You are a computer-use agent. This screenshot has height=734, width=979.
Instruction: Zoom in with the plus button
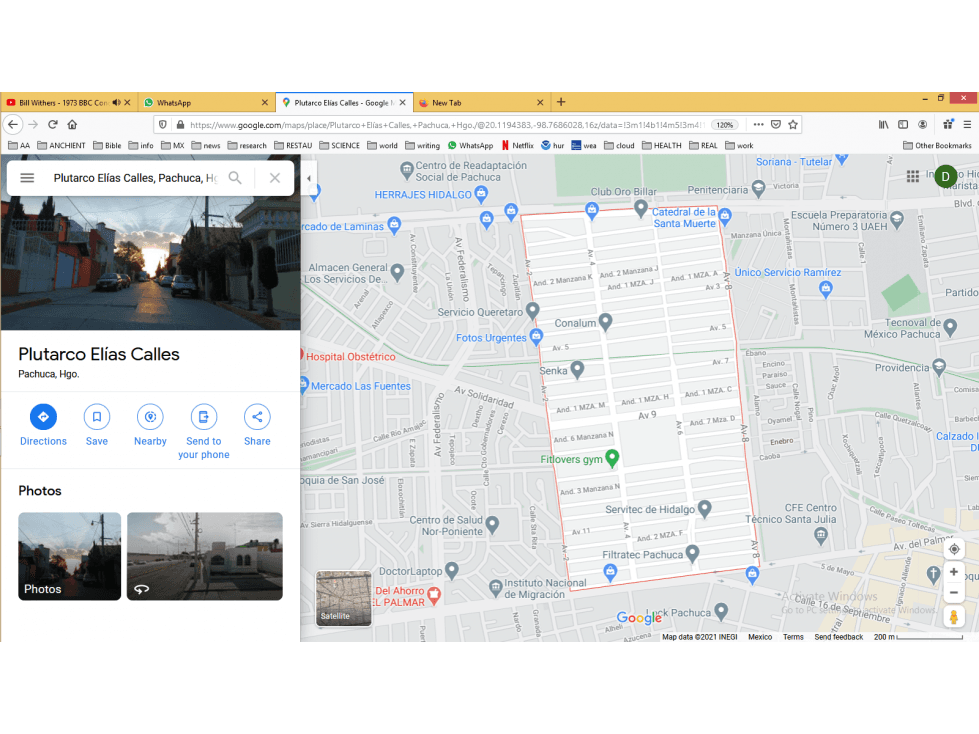pos(953,572)
